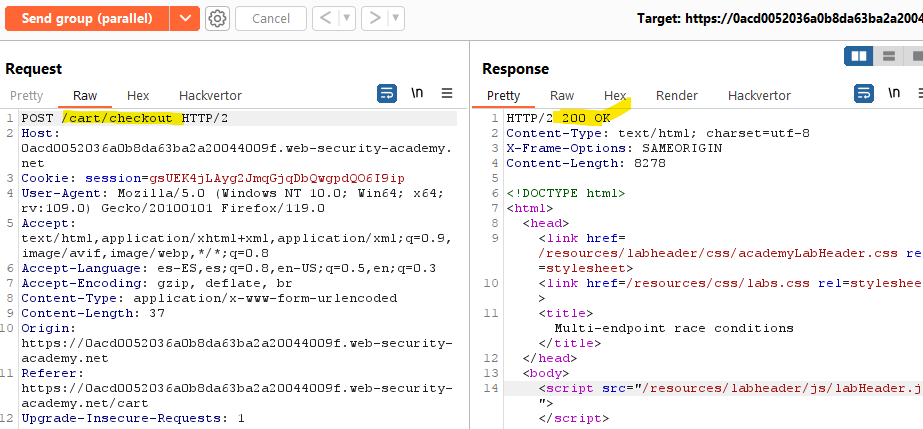Viewport: 923px width, 429px height.
Task: Go forward to next request arrow
Action: 375,18
